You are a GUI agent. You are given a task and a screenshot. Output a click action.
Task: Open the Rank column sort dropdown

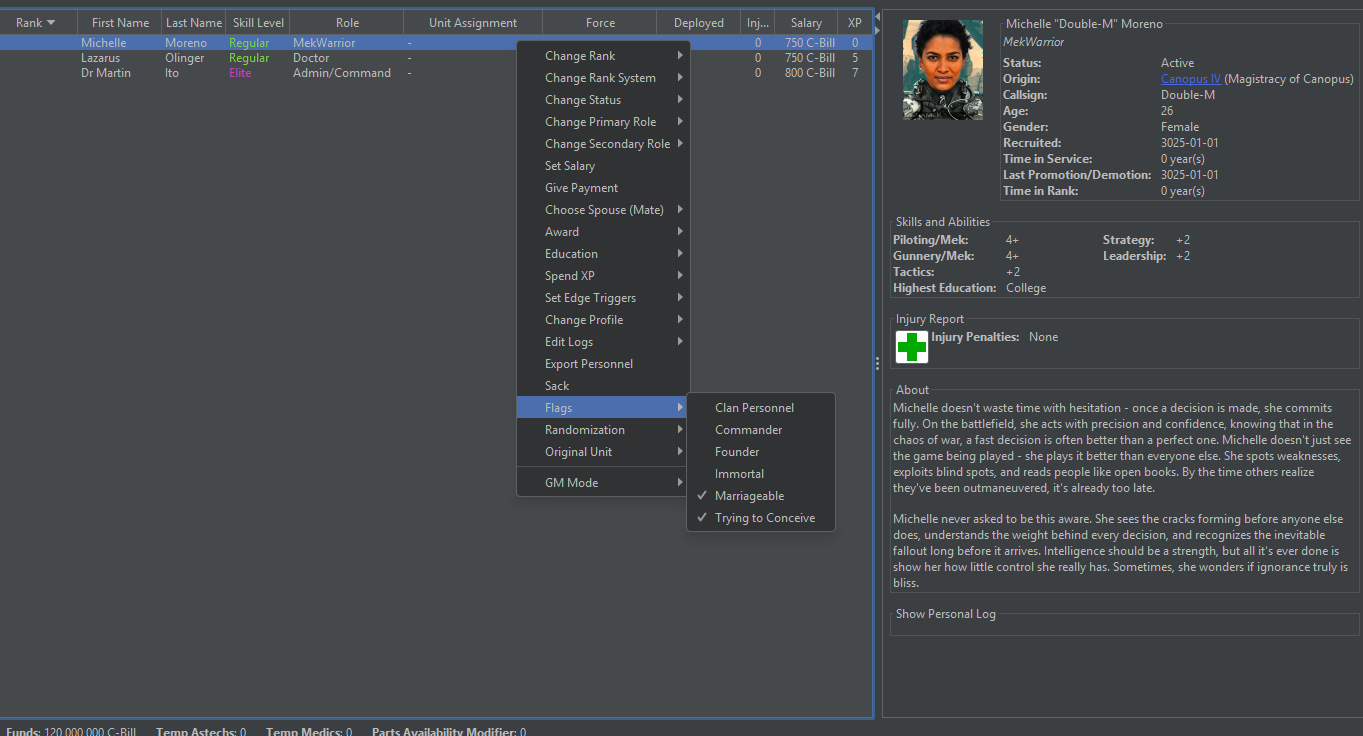(x=36, y=21)
